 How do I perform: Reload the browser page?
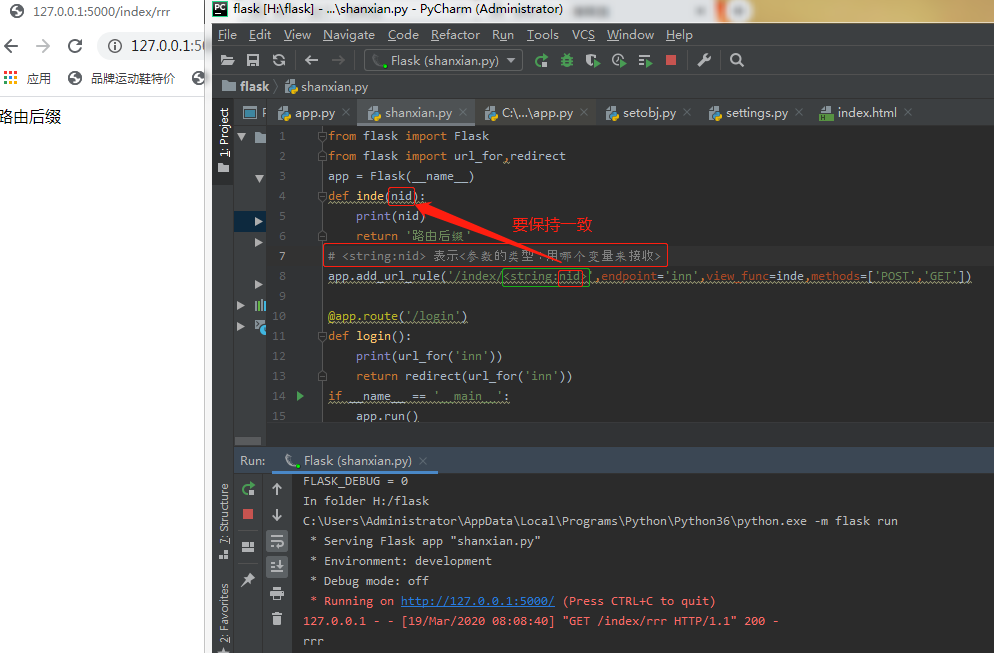tap(75, 46)
